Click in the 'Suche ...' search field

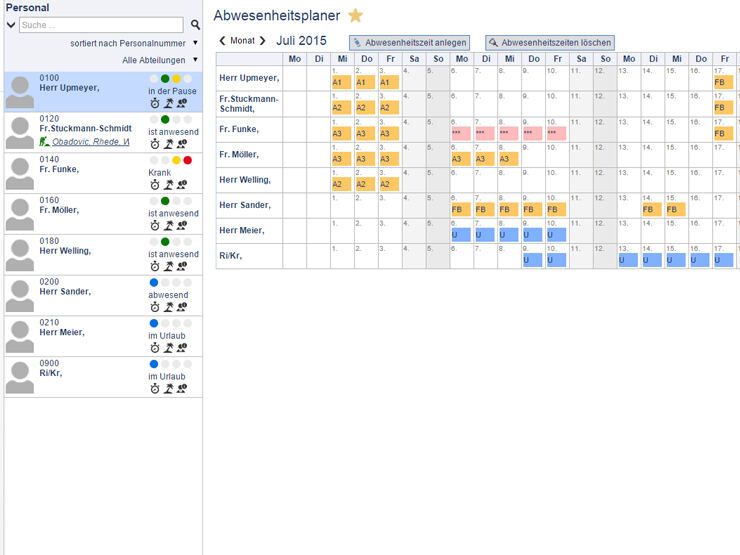click(100, 25)
